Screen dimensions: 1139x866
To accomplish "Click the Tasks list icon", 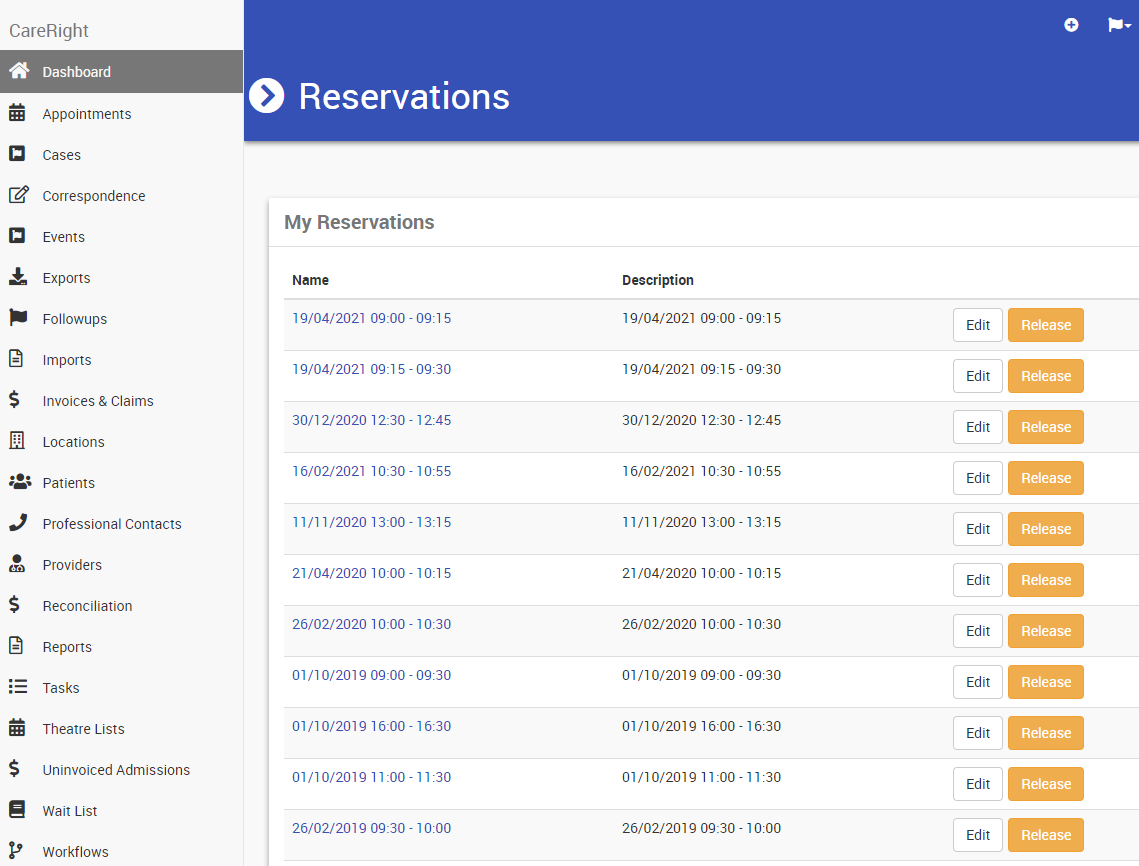I will tap(17, 687).
